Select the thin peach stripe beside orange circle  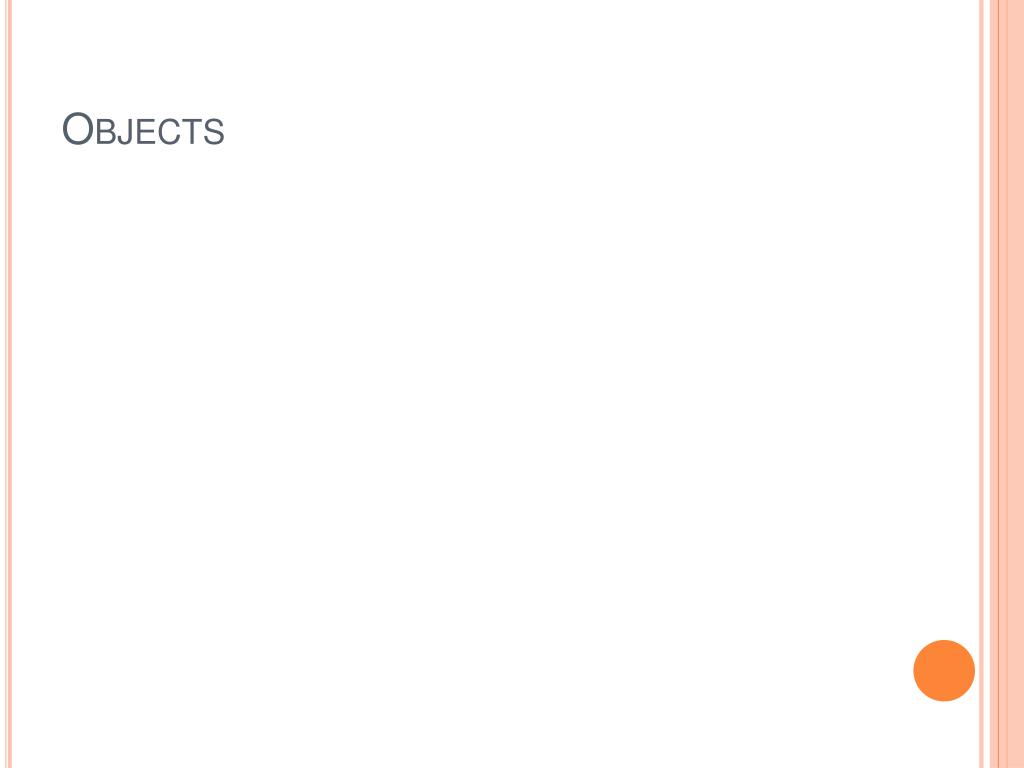pos(981,384)
